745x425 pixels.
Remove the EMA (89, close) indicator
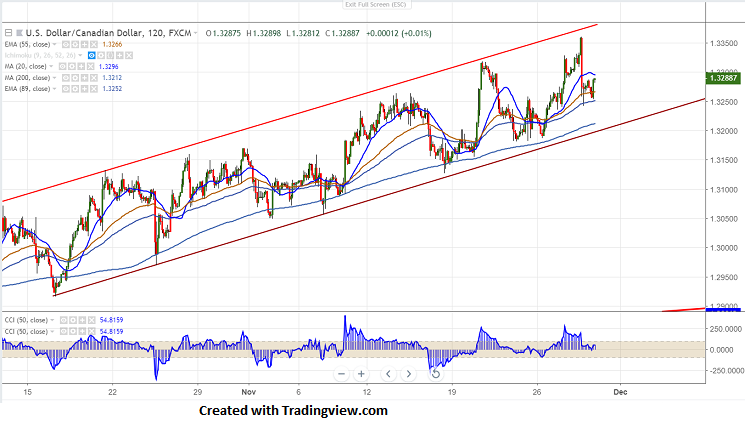tap(94, 88)
